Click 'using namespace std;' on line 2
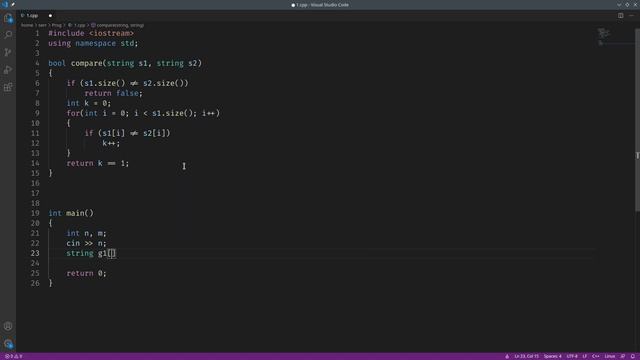 point(93,43)
